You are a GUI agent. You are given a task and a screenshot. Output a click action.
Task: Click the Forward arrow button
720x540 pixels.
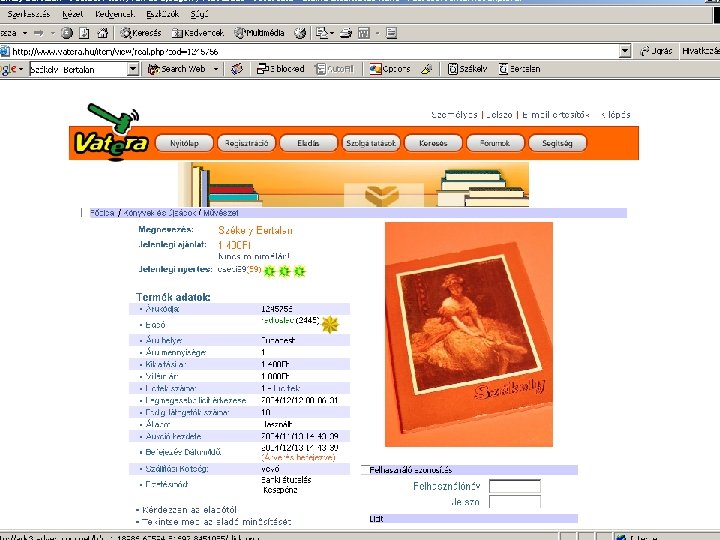click(39, 33)
